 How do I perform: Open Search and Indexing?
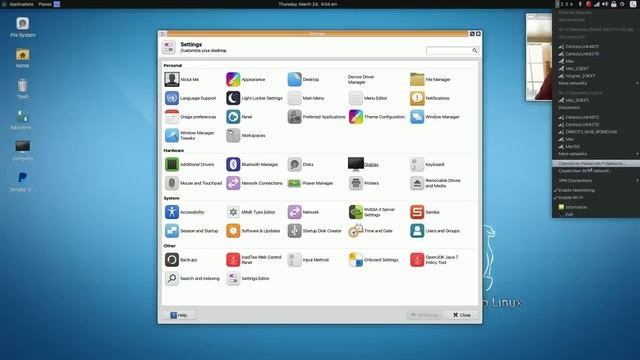pos(192,279)
